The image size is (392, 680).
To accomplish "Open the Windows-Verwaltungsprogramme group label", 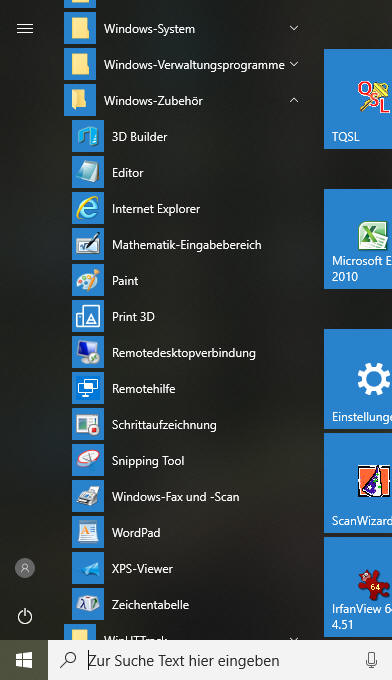I will (x=194, y=65).
